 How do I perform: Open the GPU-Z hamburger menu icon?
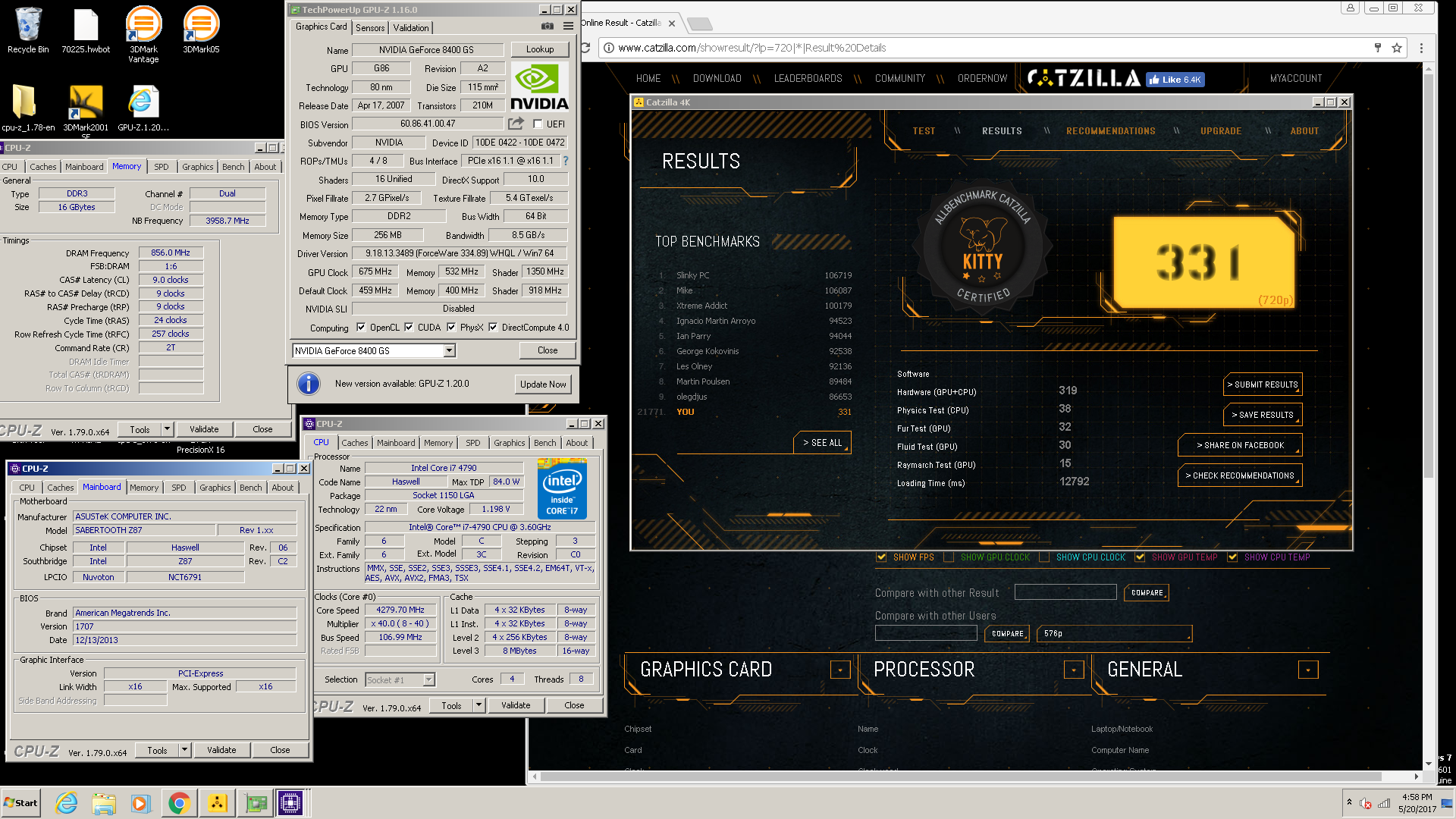pos(568,27)
